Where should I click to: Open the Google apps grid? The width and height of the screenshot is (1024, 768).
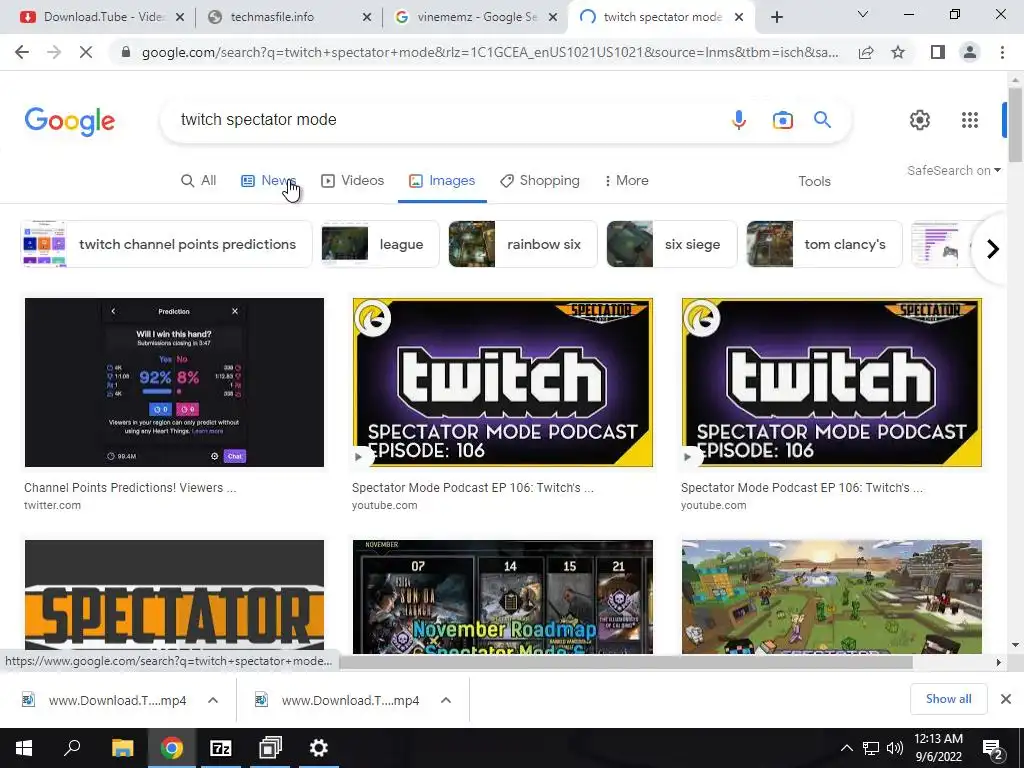970,120
